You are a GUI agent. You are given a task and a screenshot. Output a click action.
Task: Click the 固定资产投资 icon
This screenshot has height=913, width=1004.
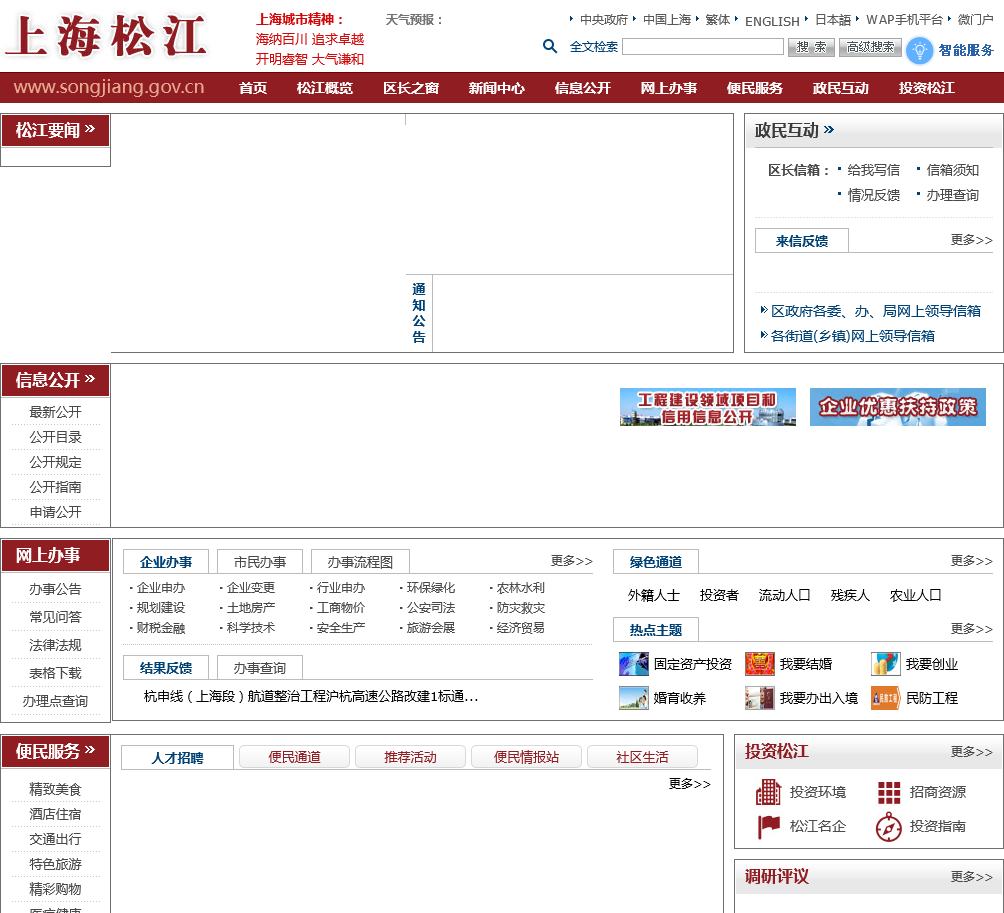point(633,664)
